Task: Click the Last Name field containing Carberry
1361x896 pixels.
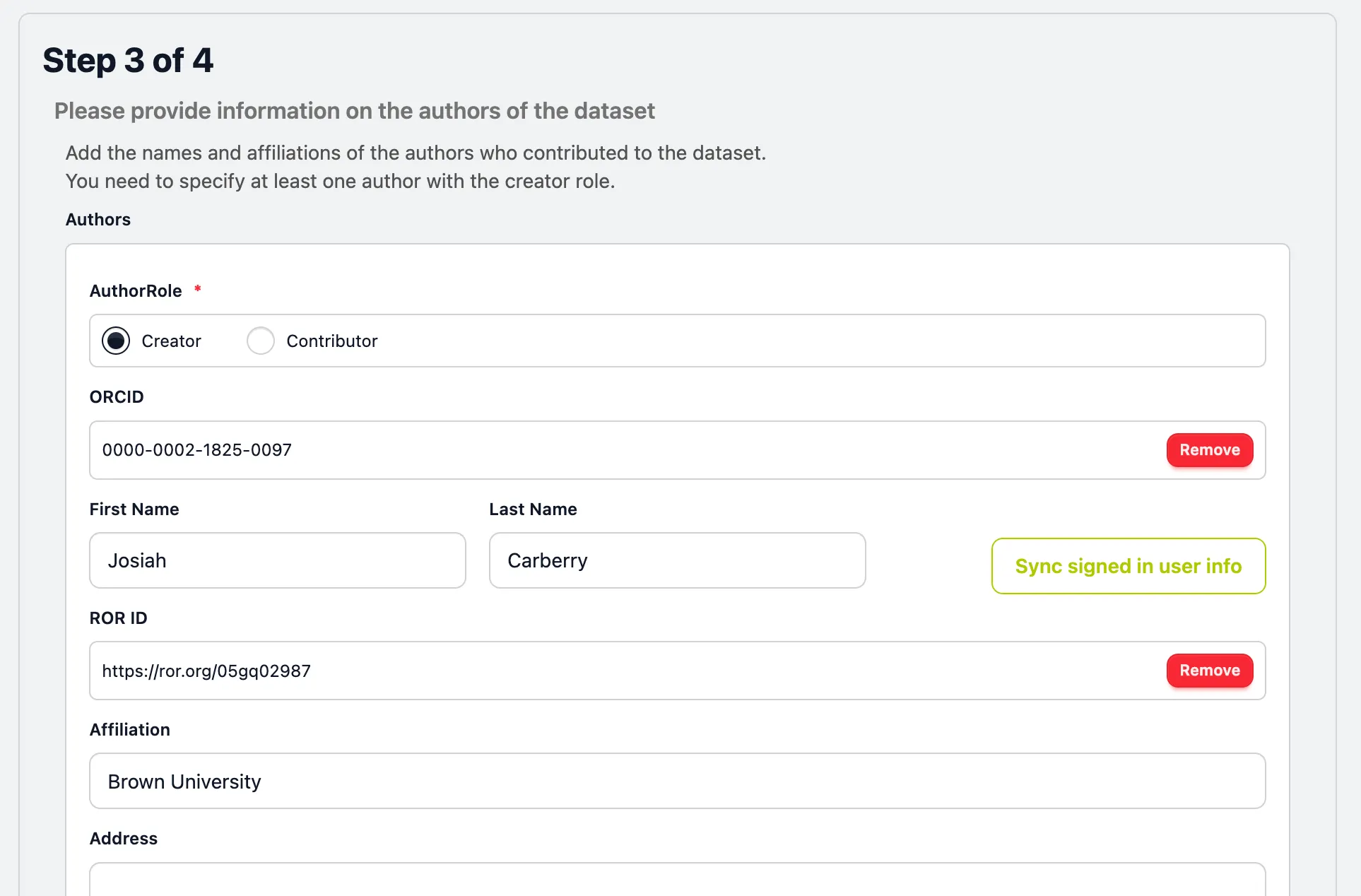Action: point(676,560)
